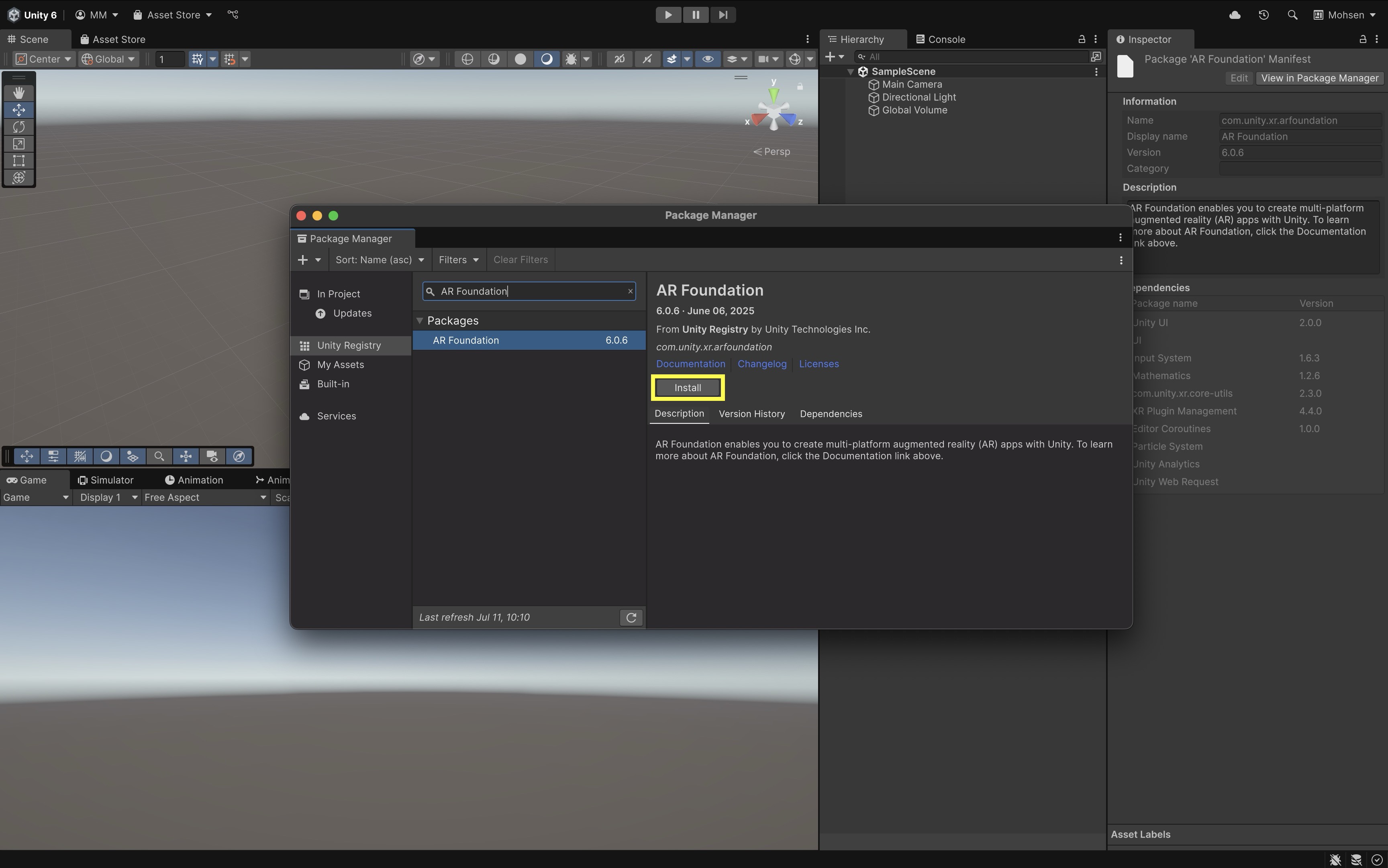Toggle the Inspector panel lock

tap(1362, 39)
